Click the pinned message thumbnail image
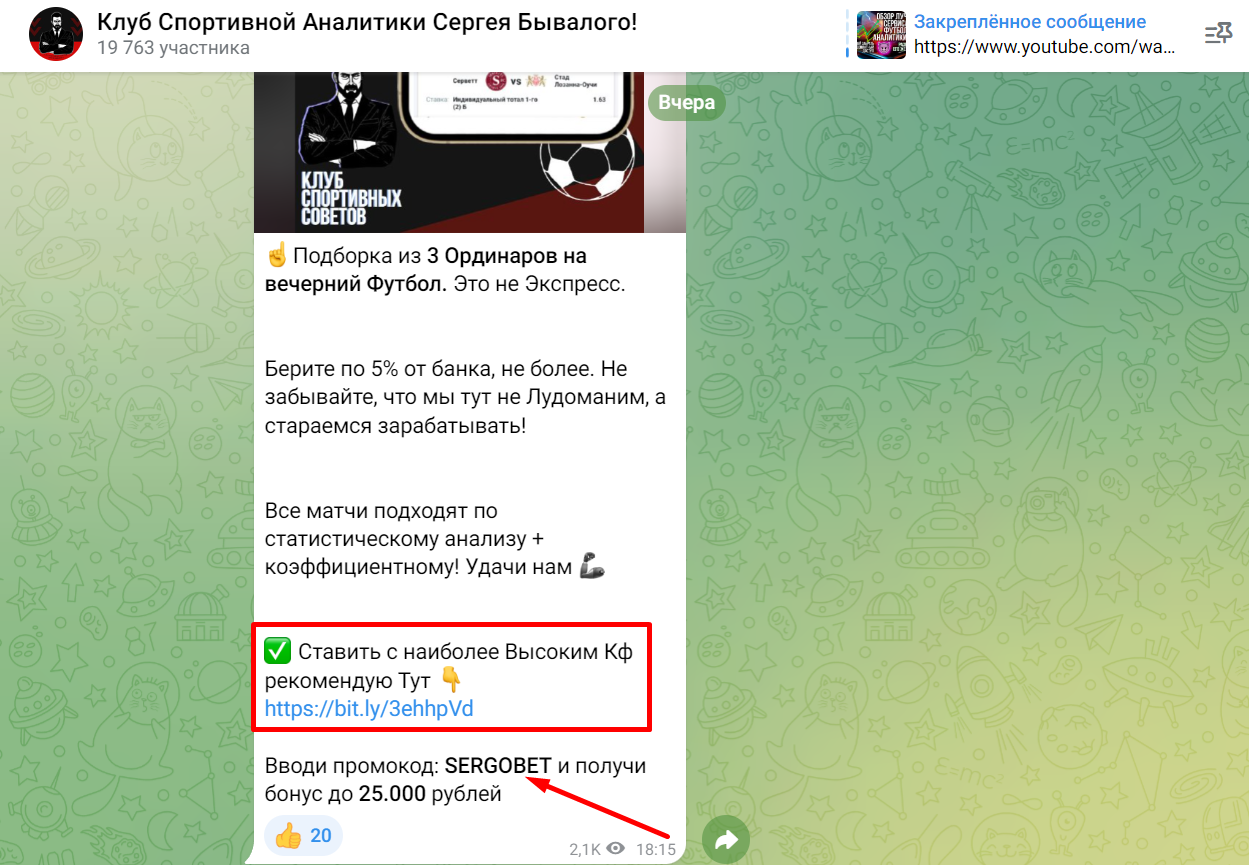Viewport: 1249px width, 865px height. pyautogui.click(x=881, y=35)
